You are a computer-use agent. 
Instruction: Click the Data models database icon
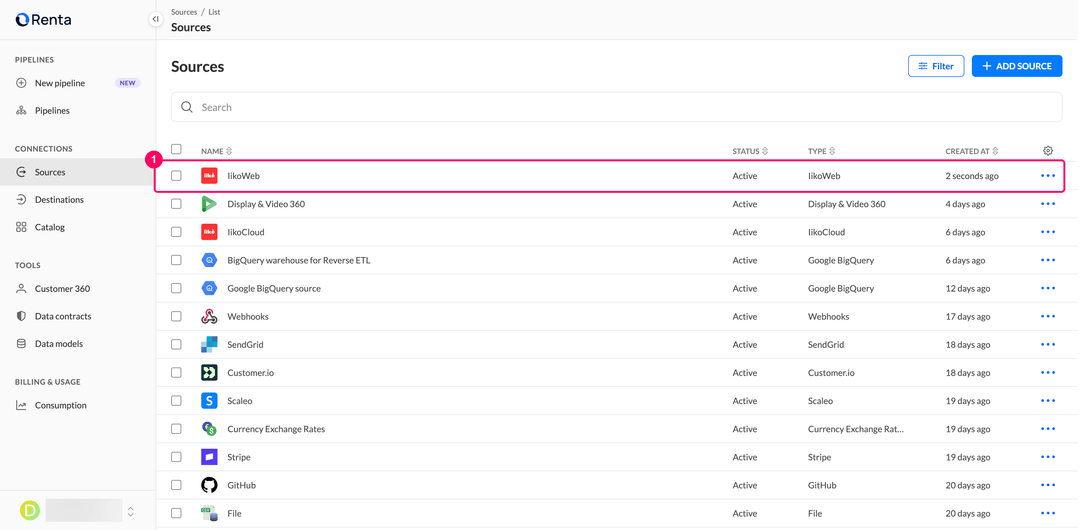coord(21,343)
